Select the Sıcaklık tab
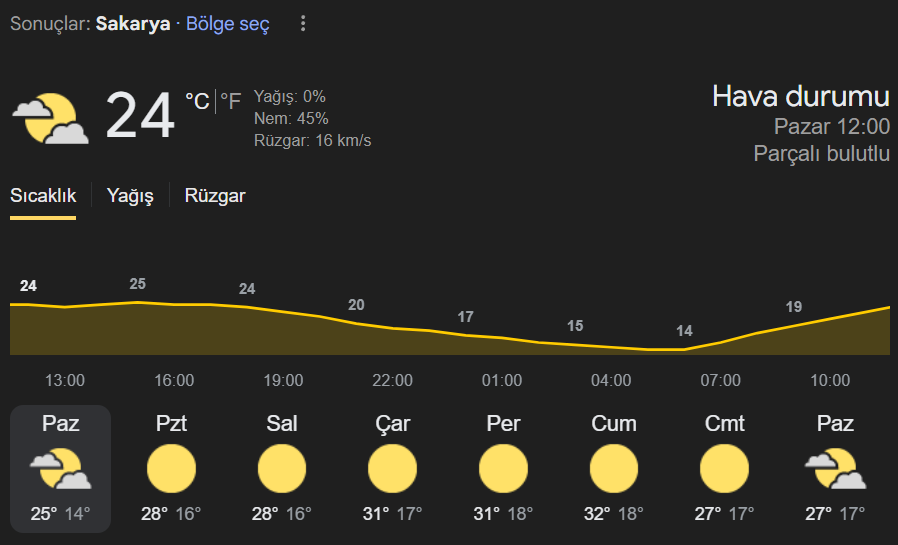 click(43, 196)
